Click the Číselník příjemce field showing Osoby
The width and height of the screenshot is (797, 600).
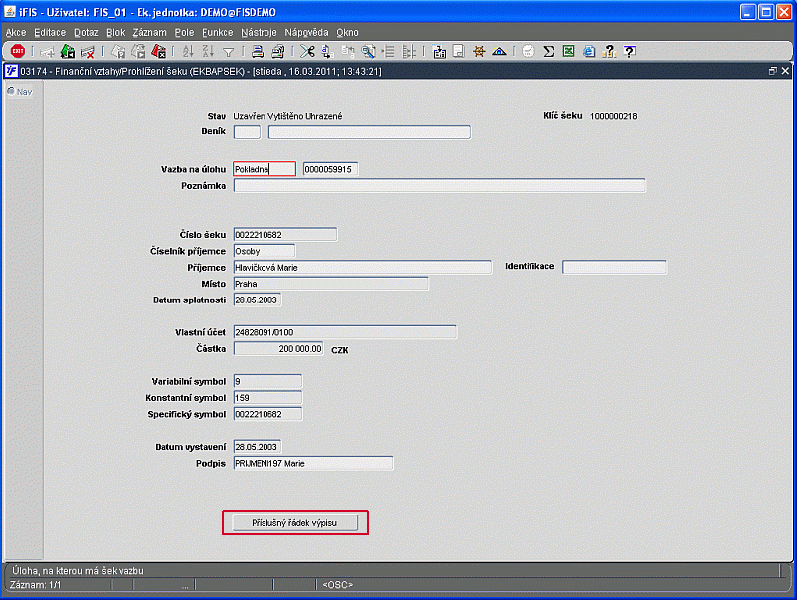(264, 251)
